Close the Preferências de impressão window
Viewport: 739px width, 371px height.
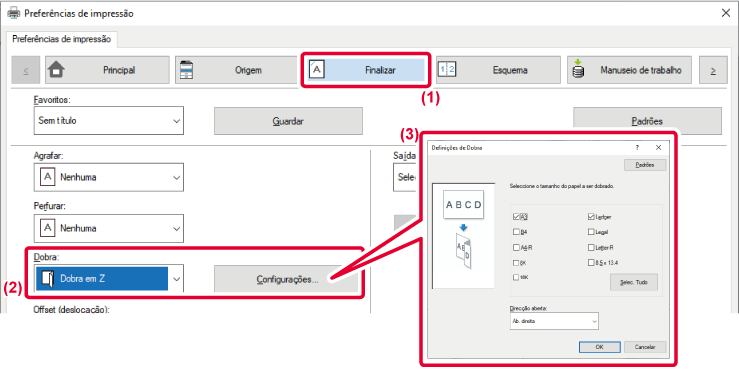[x=726, y=13]
